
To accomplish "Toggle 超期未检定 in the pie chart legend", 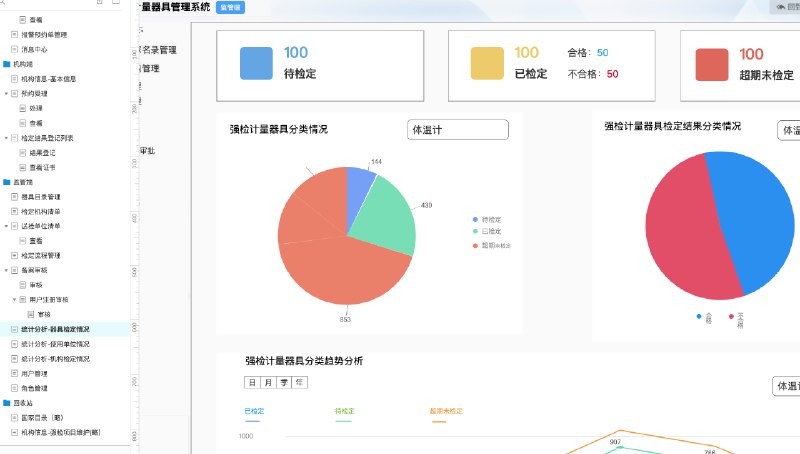I will click(491, 246).
